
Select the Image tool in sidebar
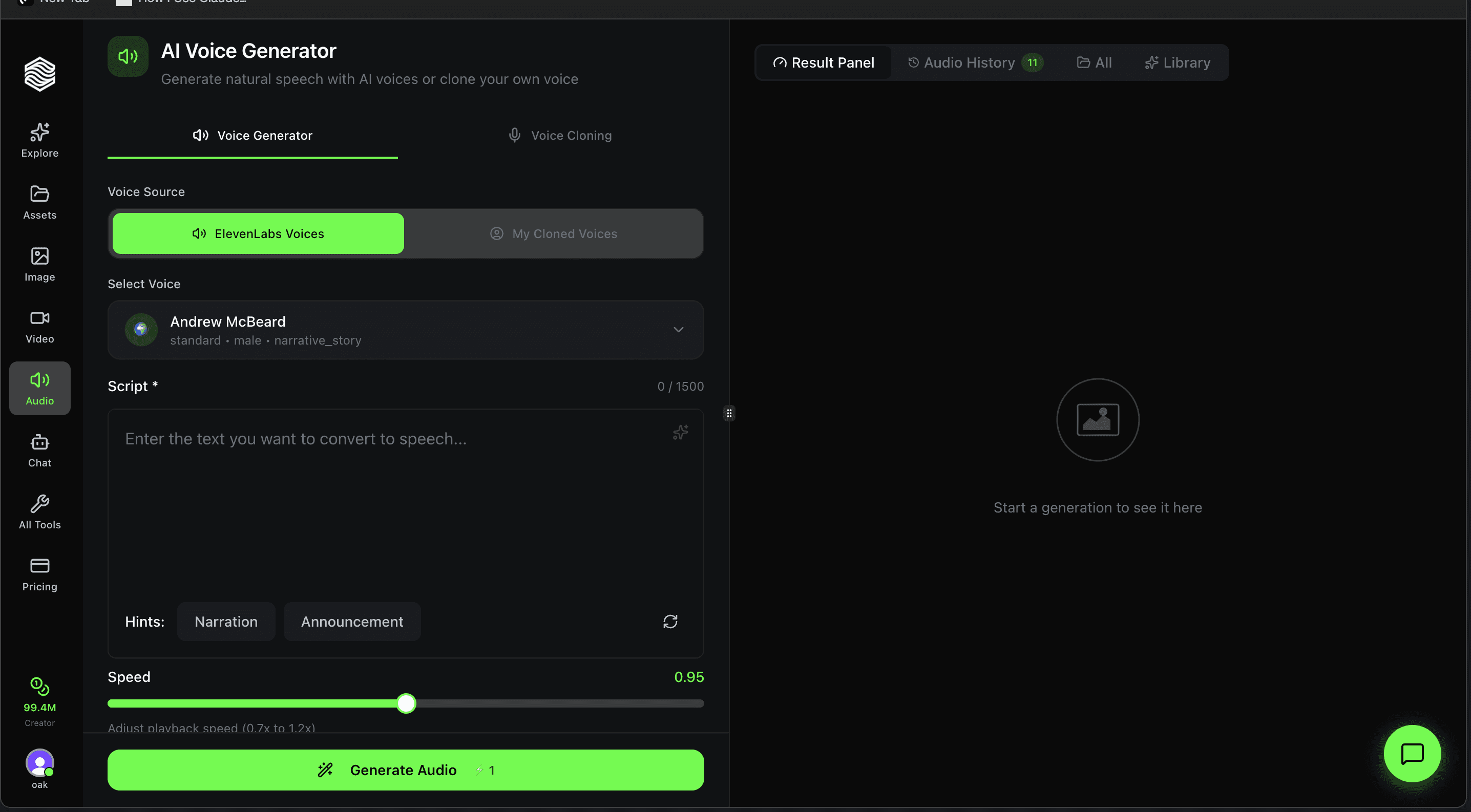point(39,264)
